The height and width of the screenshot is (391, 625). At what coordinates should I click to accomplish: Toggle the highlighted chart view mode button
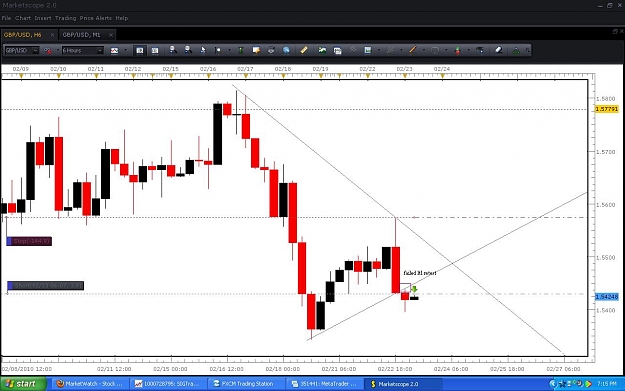140,51
